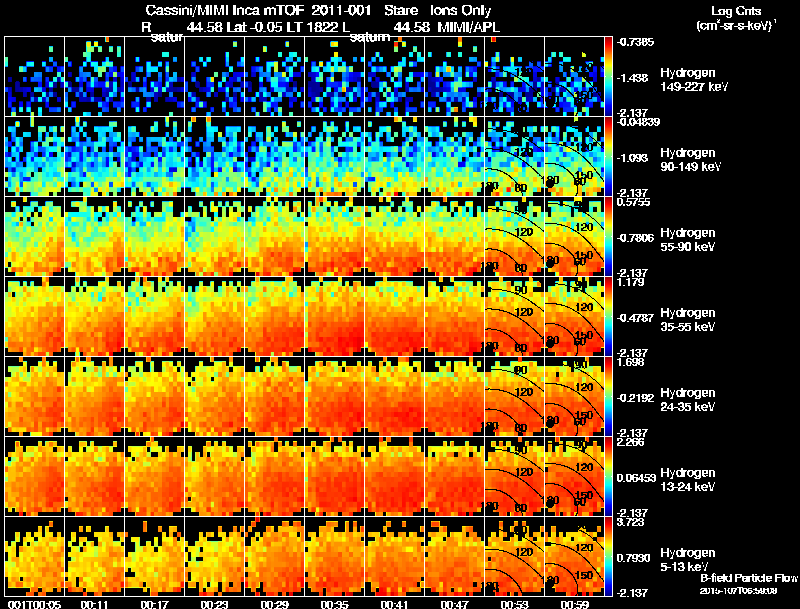The width and height of the screenshot is (800, 609).
Task: Click the '0.06453' color scale value
Action: click(x=636, y=478)
